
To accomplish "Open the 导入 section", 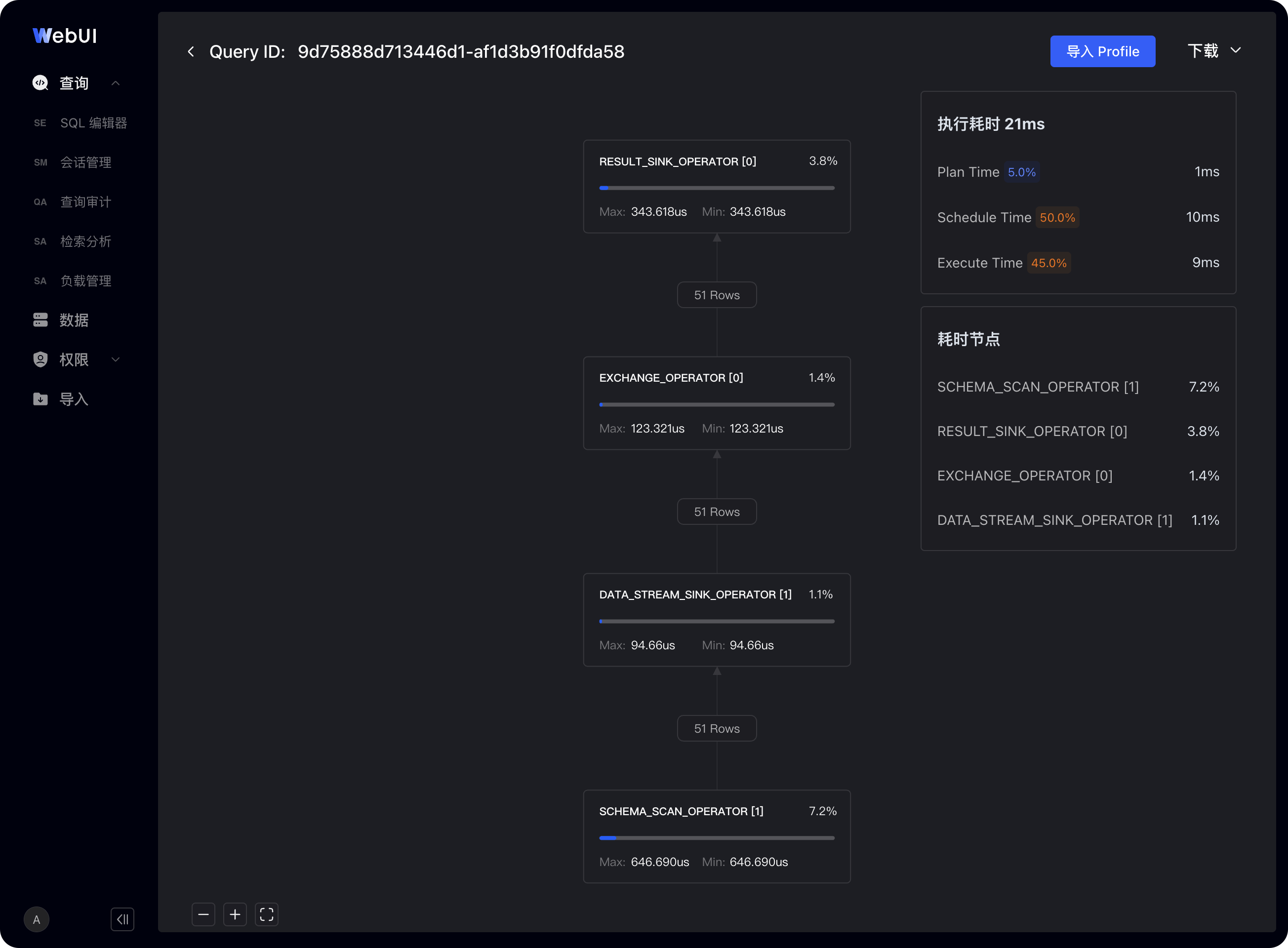I will point(74,399).
